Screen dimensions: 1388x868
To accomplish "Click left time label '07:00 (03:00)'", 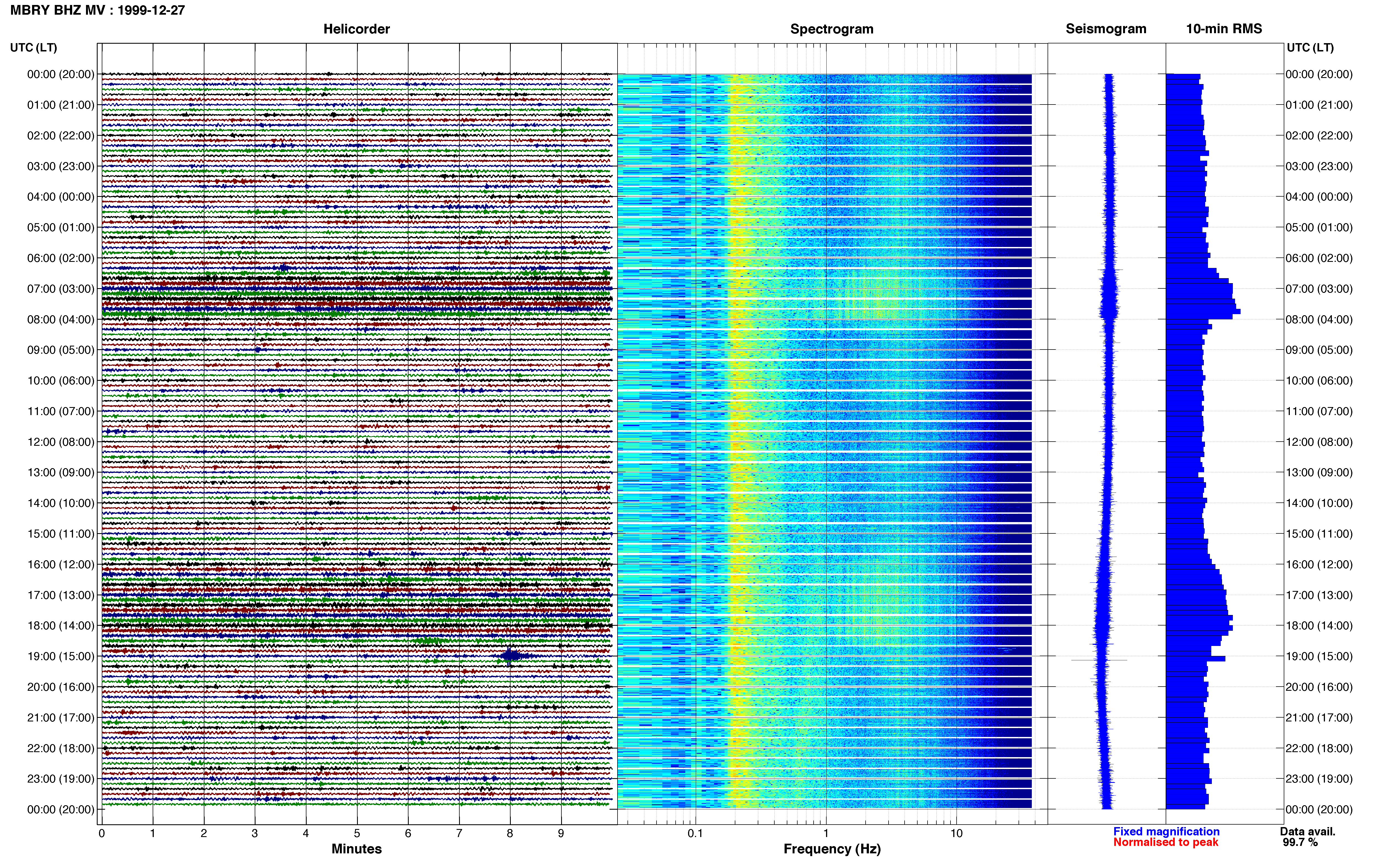I will pyautogui.click(x=61, y=289).
